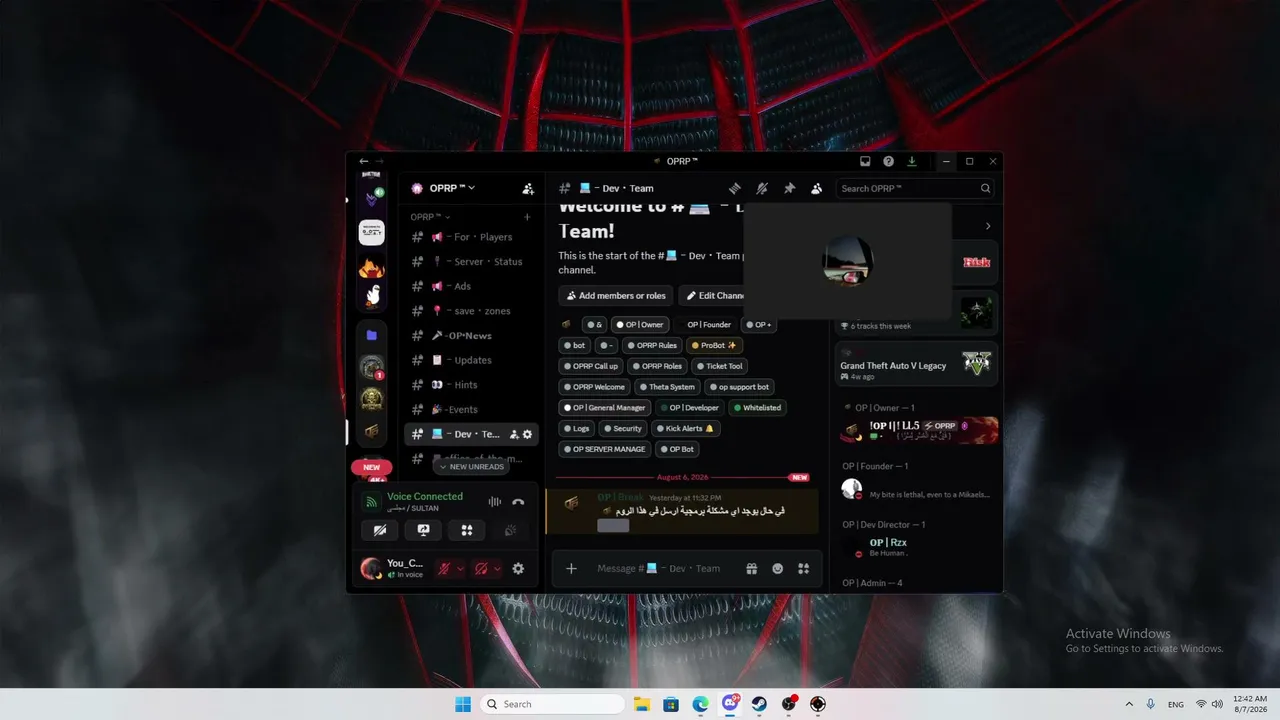The height and width of the screenshot is (720, 1280).
Task: Click the search magnifier in Search OPRP
Action: [x=985, y=188]
